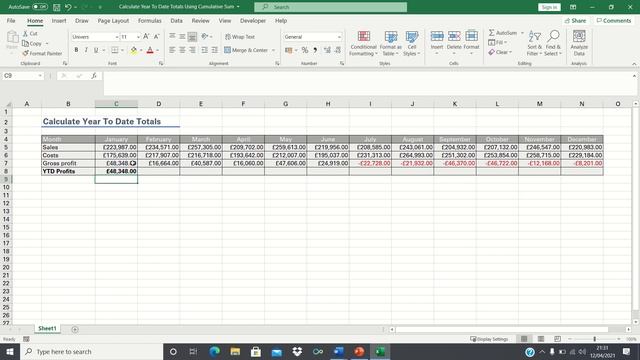Viewport: 640px width, 360px height.
Task: Decrease font size icon
Action: [156, 37]
